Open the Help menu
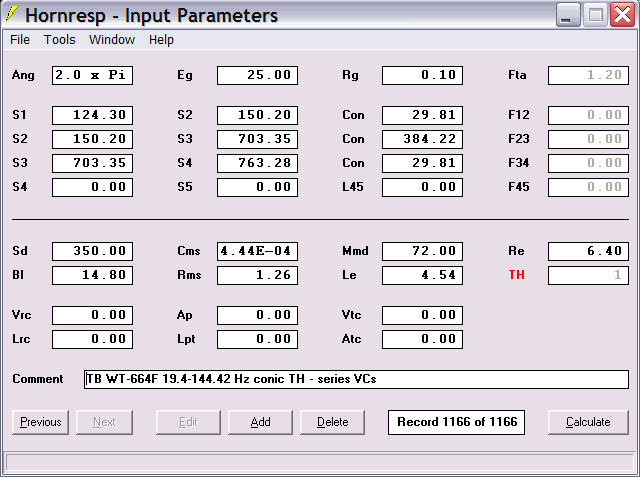The height and width of the screenshot is (477, 640). 161,40
